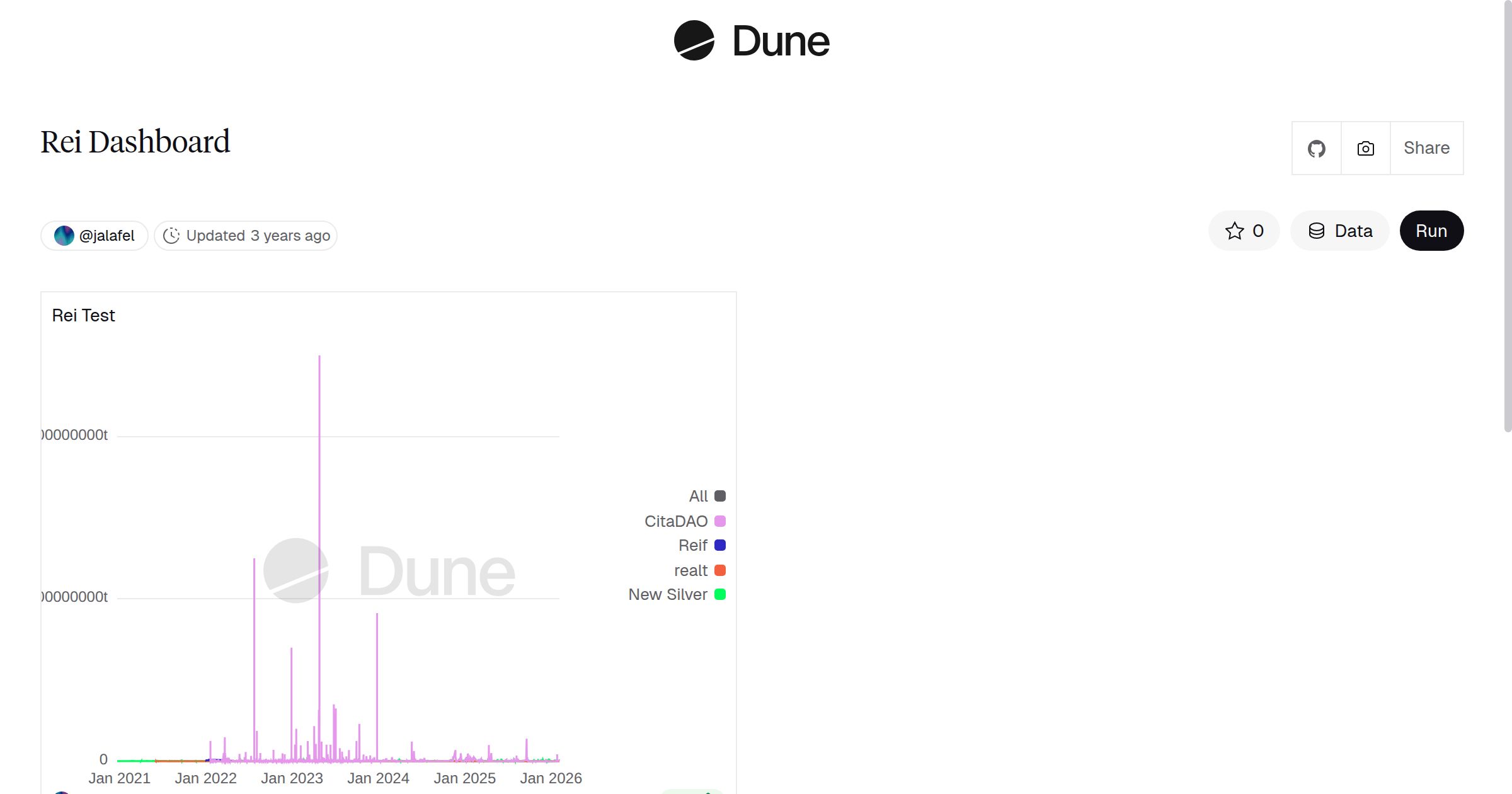
Task: Click the camera screenshot icon
Action: click(1365, 148)
